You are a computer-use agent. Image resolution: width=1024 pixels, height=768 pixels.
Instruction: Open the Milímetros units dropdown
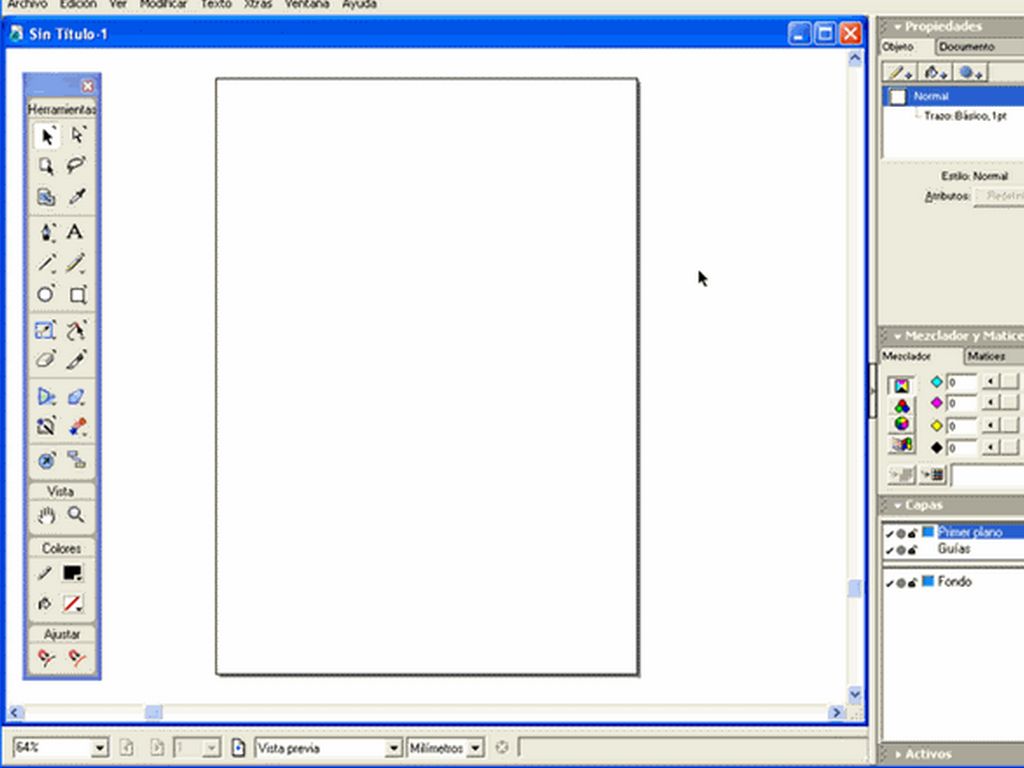(475, 748)
